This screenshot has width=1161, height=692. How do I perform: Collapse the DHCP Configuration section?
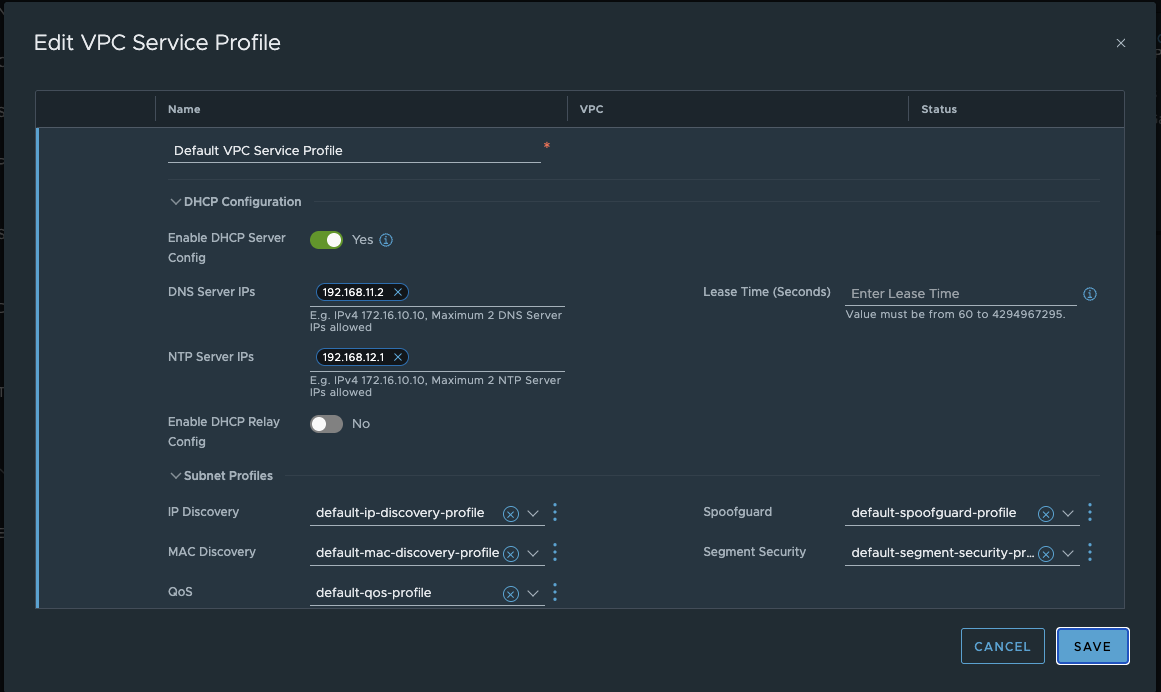click(176, 201)
